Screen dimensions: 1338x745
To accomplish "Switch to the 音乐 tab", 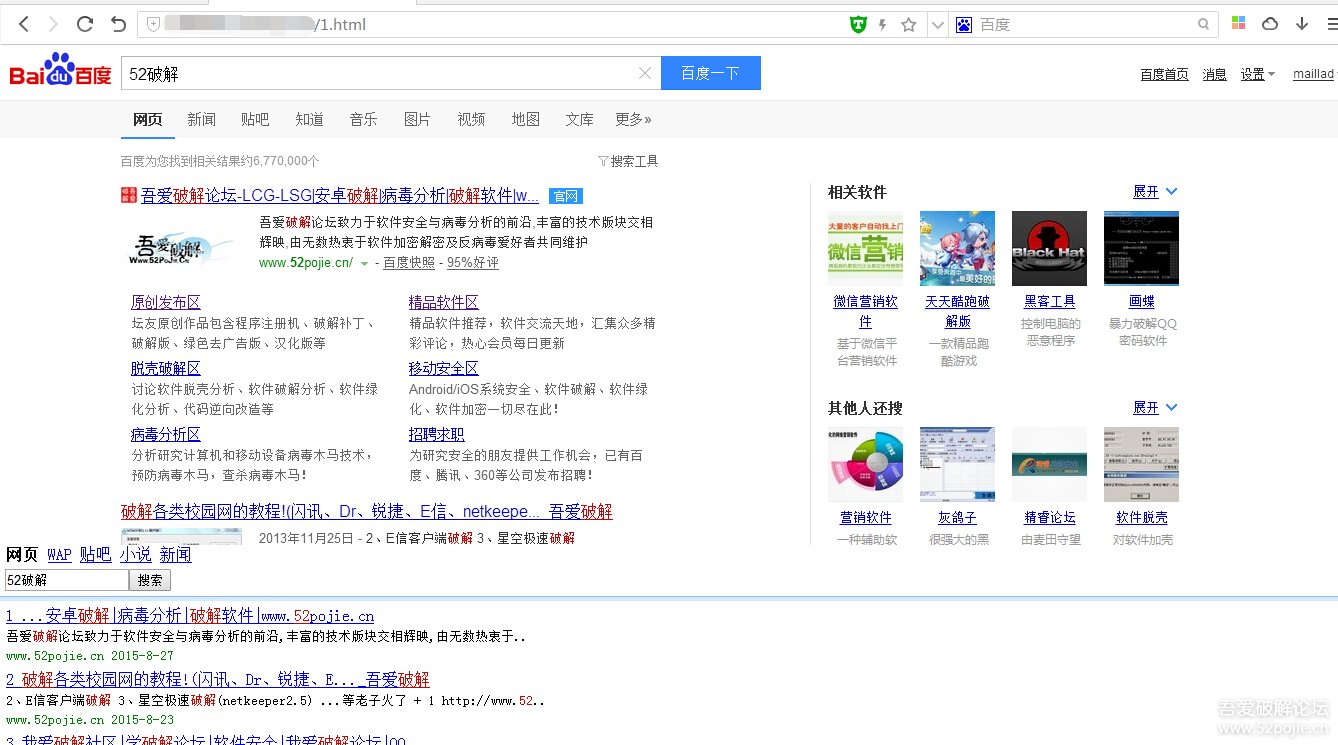I will pyautogui.click(x=364, y=119).
